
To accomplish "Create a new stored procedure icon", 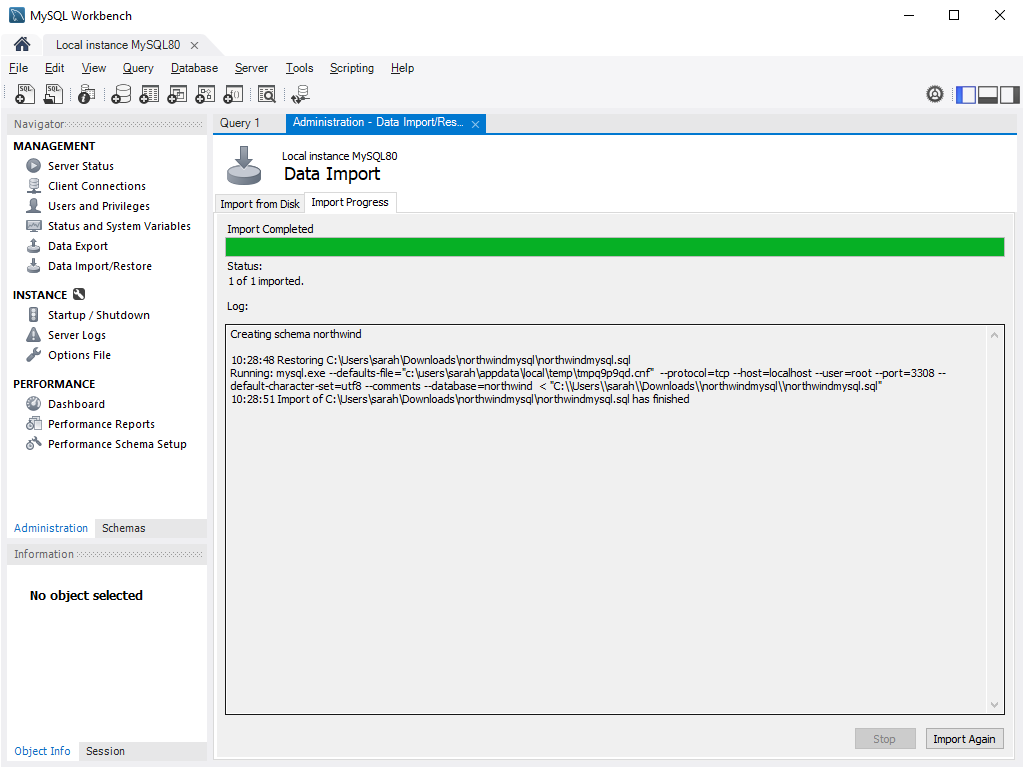I will click(x=205, y=95).
